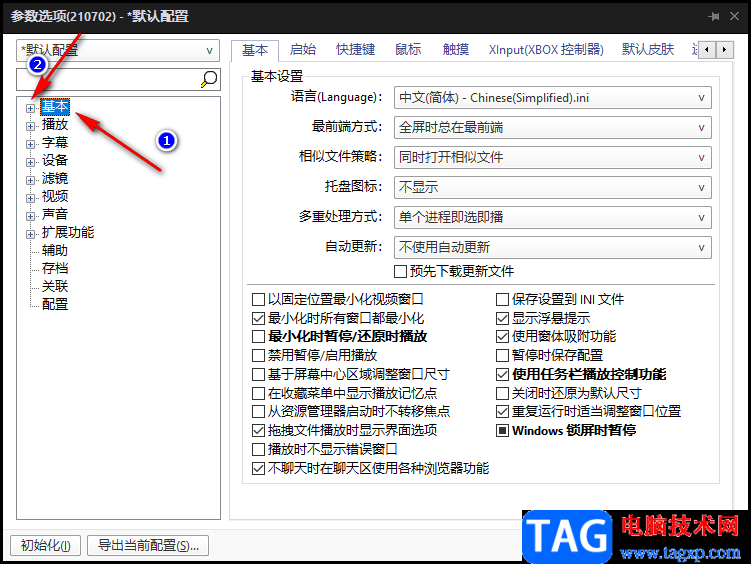The height and width of the screenshot is (564, 751).
Task: Switch to the 快捷键 tab
Action: click(355, 49)
